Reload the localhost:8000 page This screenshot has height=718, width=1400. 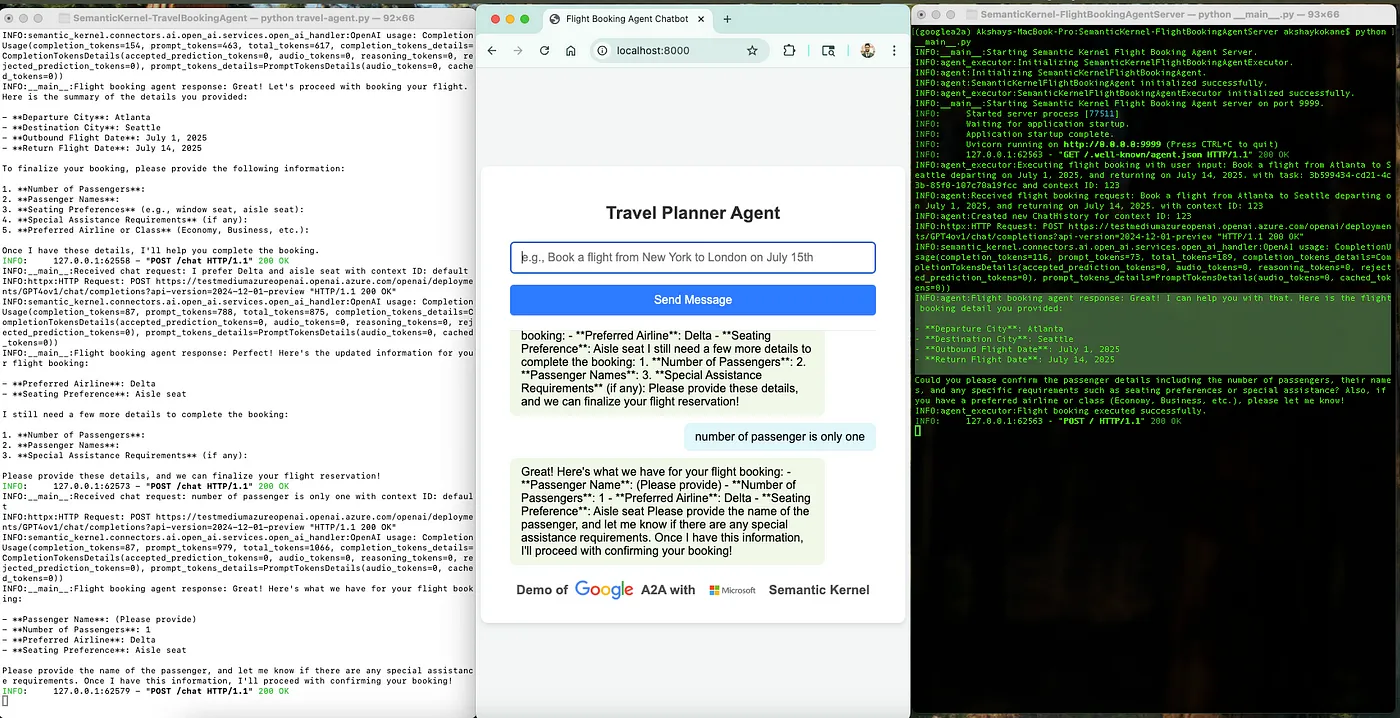point(544,51)
